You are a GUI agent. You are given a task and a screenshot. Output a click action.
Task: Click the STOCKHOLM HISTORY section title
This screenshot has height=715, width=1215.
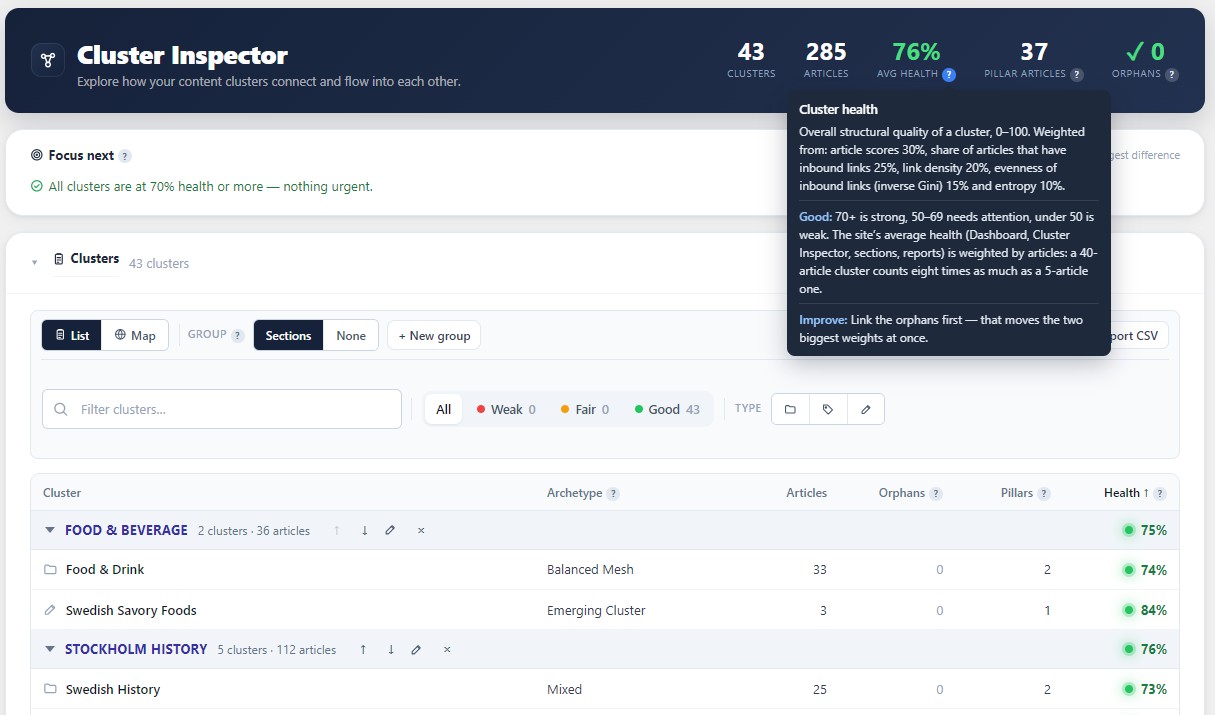click(x=136, y=649)
